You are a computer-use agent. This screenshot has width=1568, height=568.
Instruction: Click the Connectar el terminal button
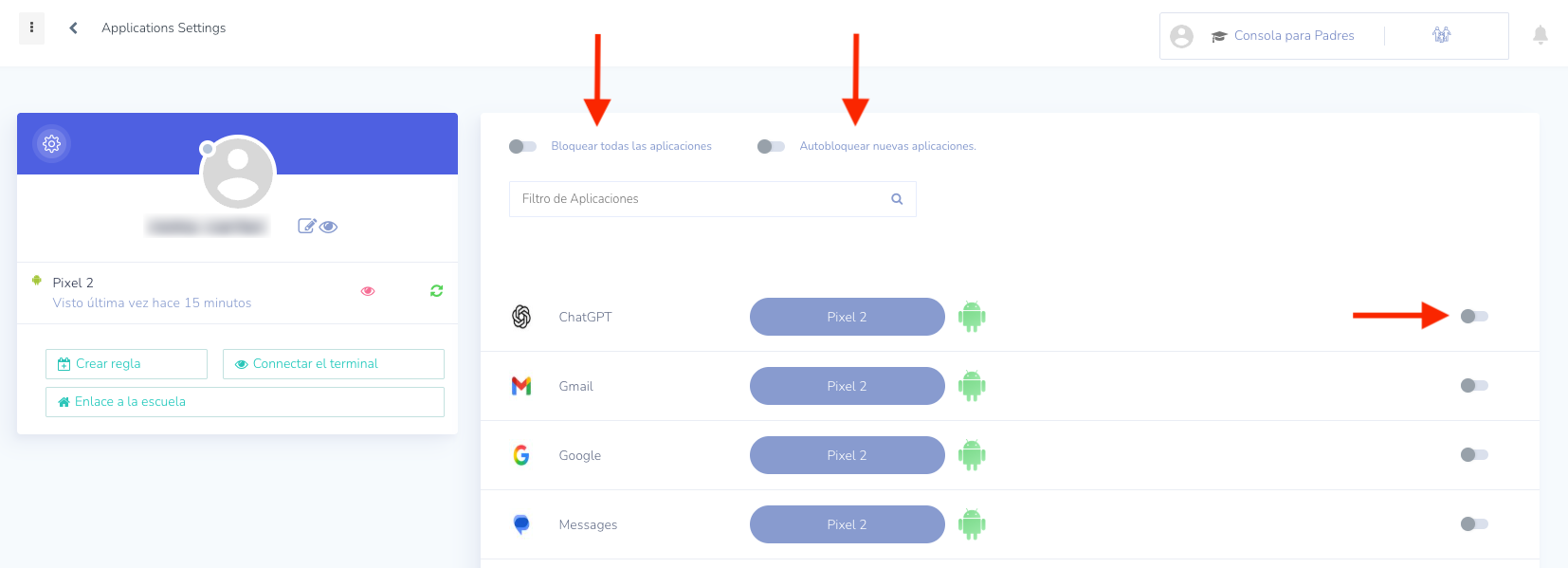pyautogui.click(x=333, y=364)
